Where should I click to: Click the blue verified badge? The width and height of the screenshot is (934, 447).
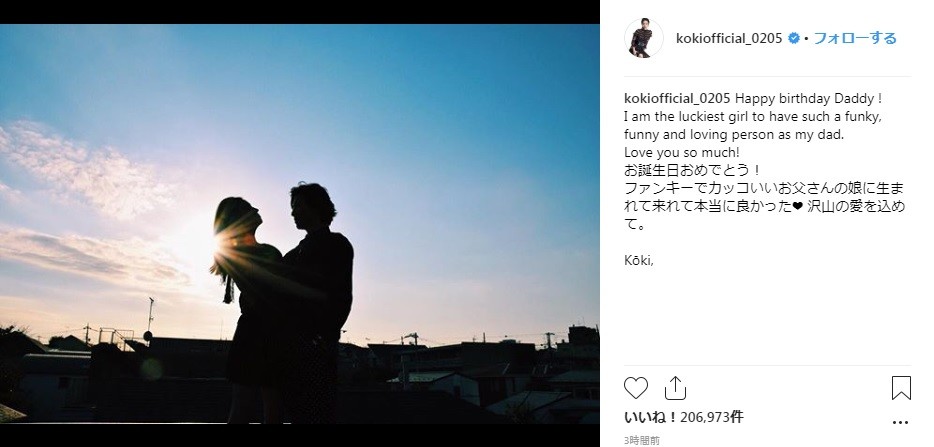coord(793,39)
